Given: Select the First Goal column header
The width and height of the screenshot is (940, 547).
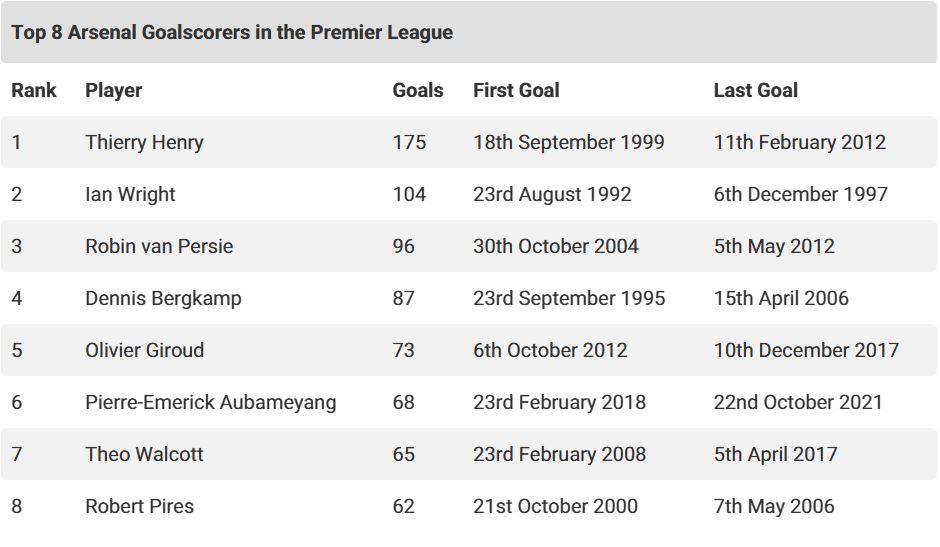Looking at the screenshot, I should (516, 90).
